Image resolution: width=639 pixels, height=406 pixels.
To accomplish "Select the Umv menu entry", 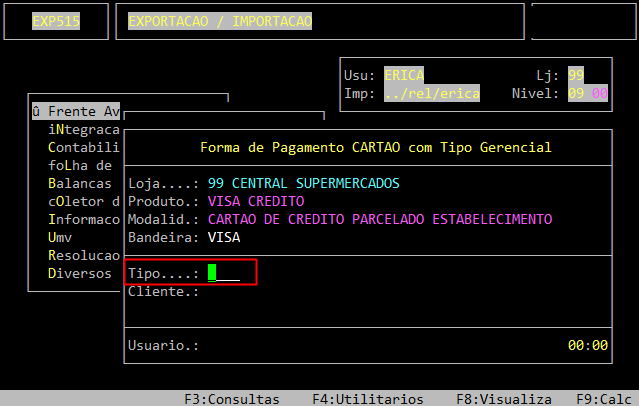I will pyautogui.click(x=60, y=238).
